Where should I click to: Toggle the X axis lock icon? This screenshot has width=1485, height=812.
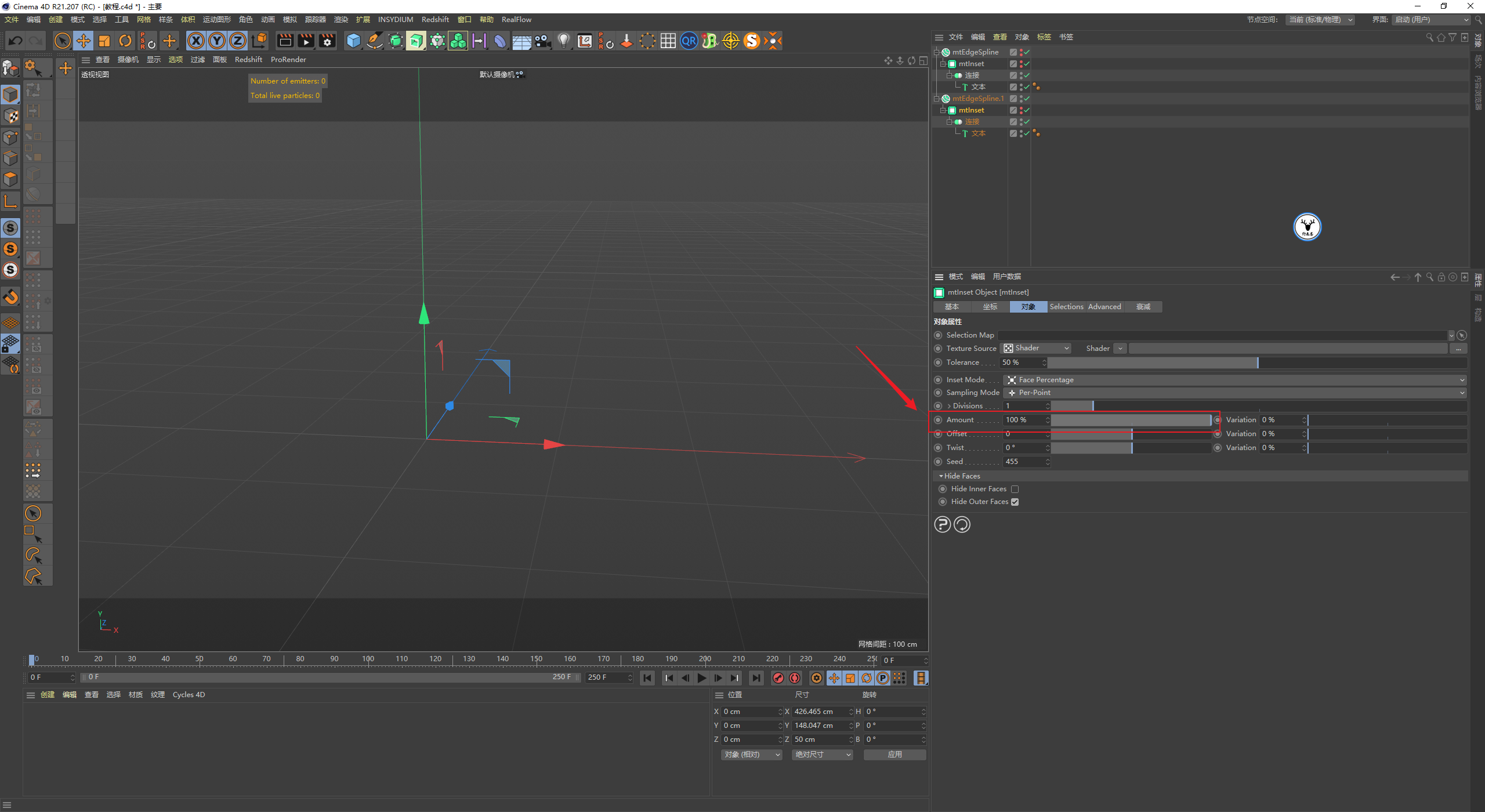[196, 41]
